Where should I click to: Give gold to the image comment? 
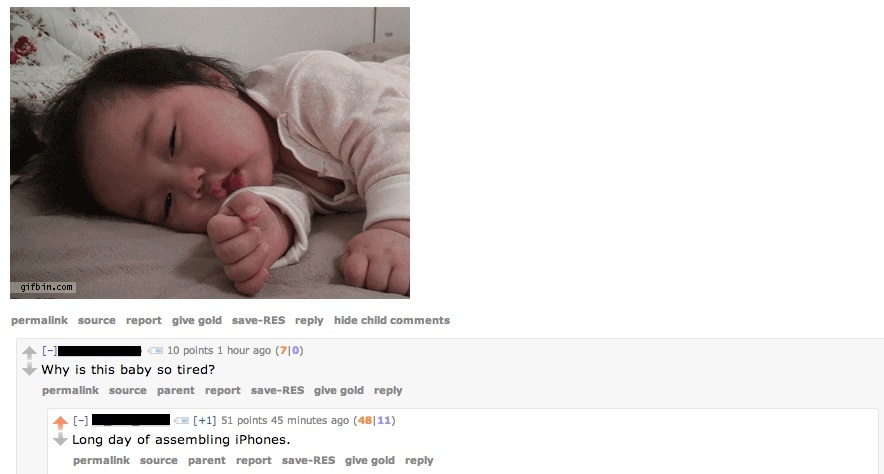pyautogui.click(x=197, y=320)
